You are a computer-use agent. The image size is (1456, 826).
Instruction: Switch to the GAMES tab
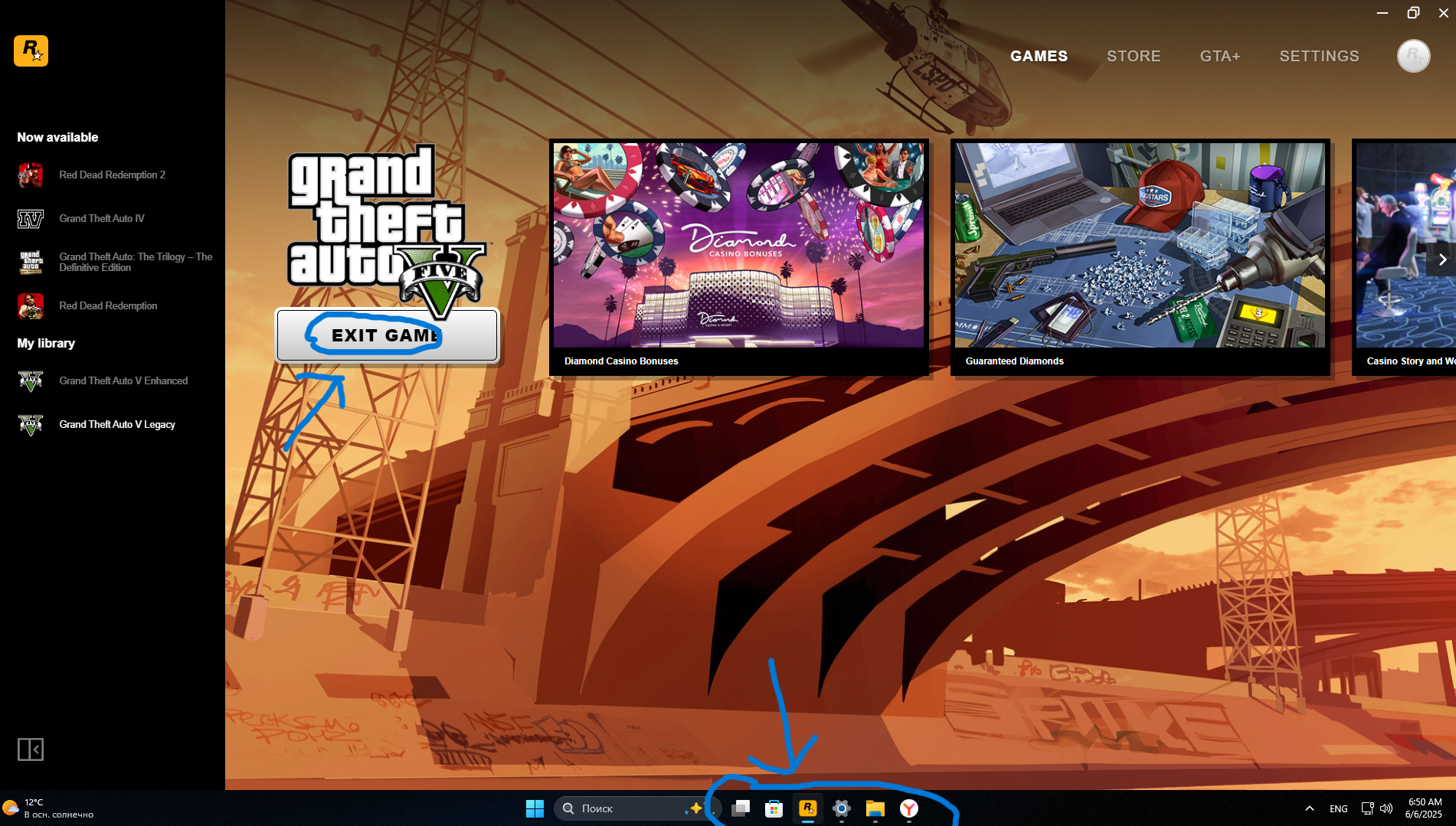click(1039, 56)
